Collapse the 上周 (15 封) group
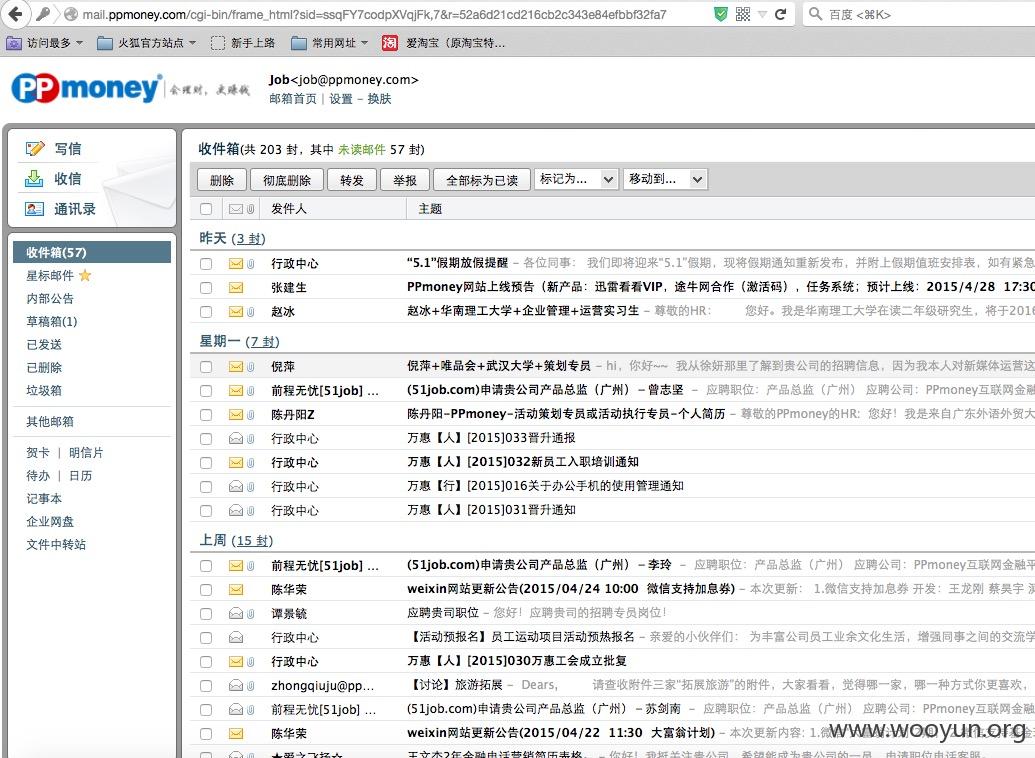 coord(236,539)
